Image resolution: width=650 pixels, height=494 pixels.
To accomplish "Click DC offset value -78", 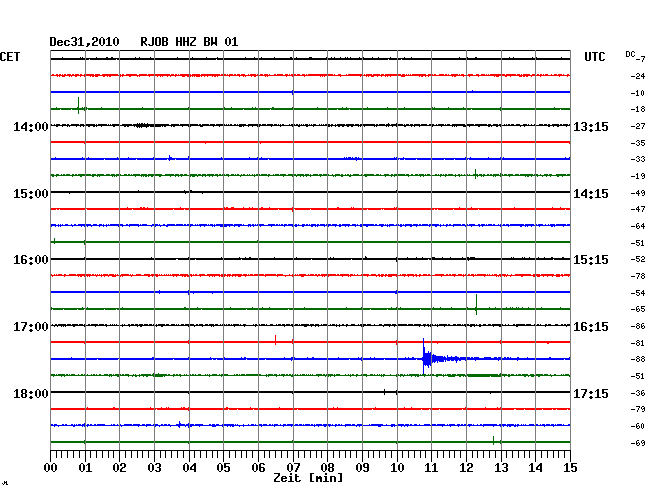I will 638,276.
